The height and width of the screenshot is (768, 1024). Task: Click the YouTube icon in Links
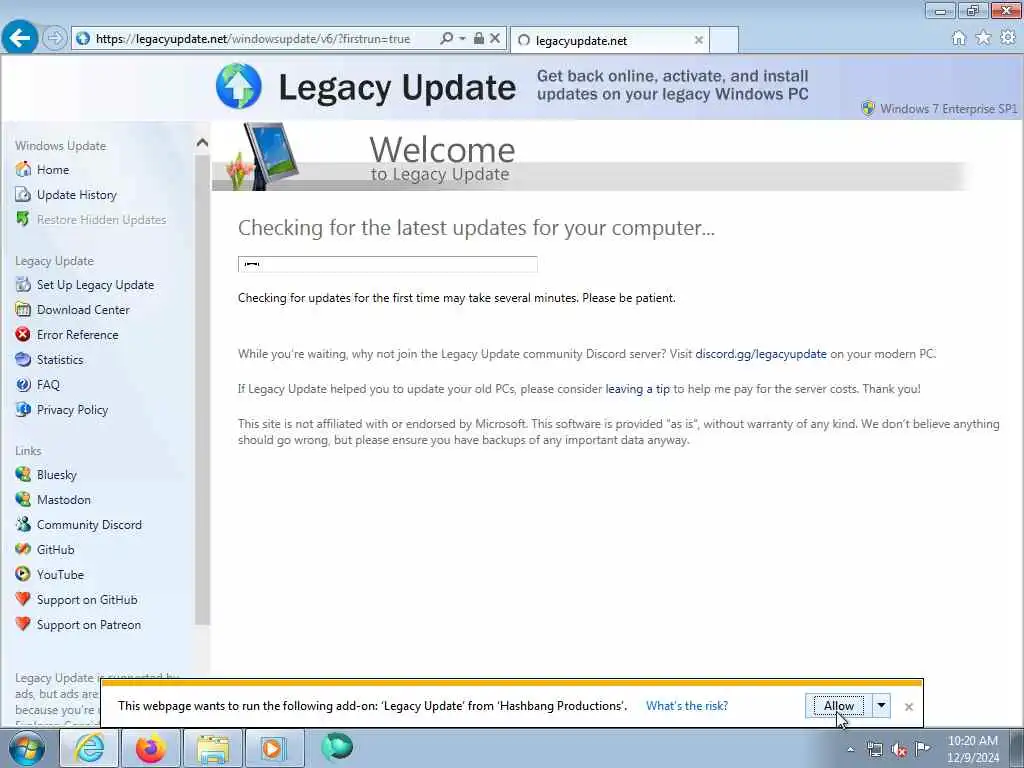click(x=23, y=574)
